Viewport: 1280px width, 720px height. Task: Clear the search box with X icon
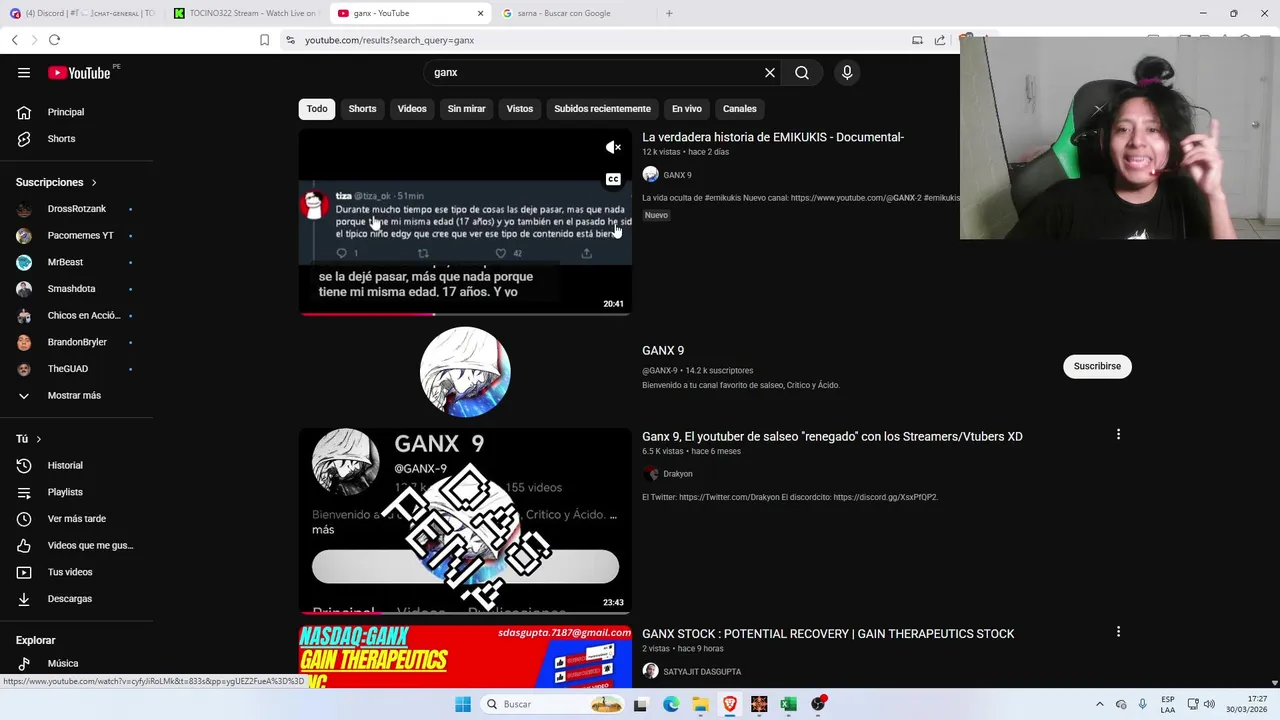click(x=770, y=72)
